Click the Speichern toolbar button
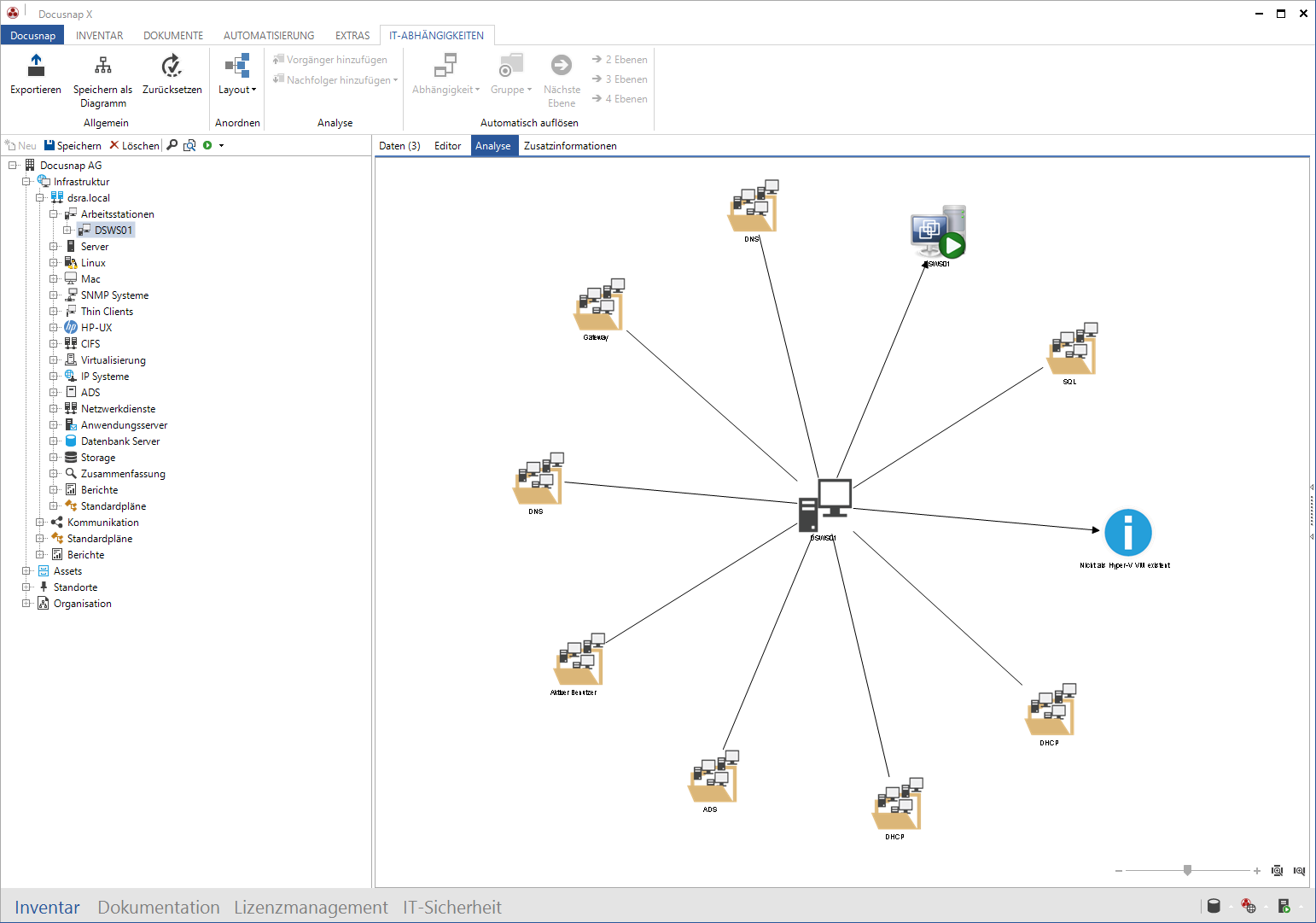The width and height of the screenshot is (1316, 923). pos(73,146)
